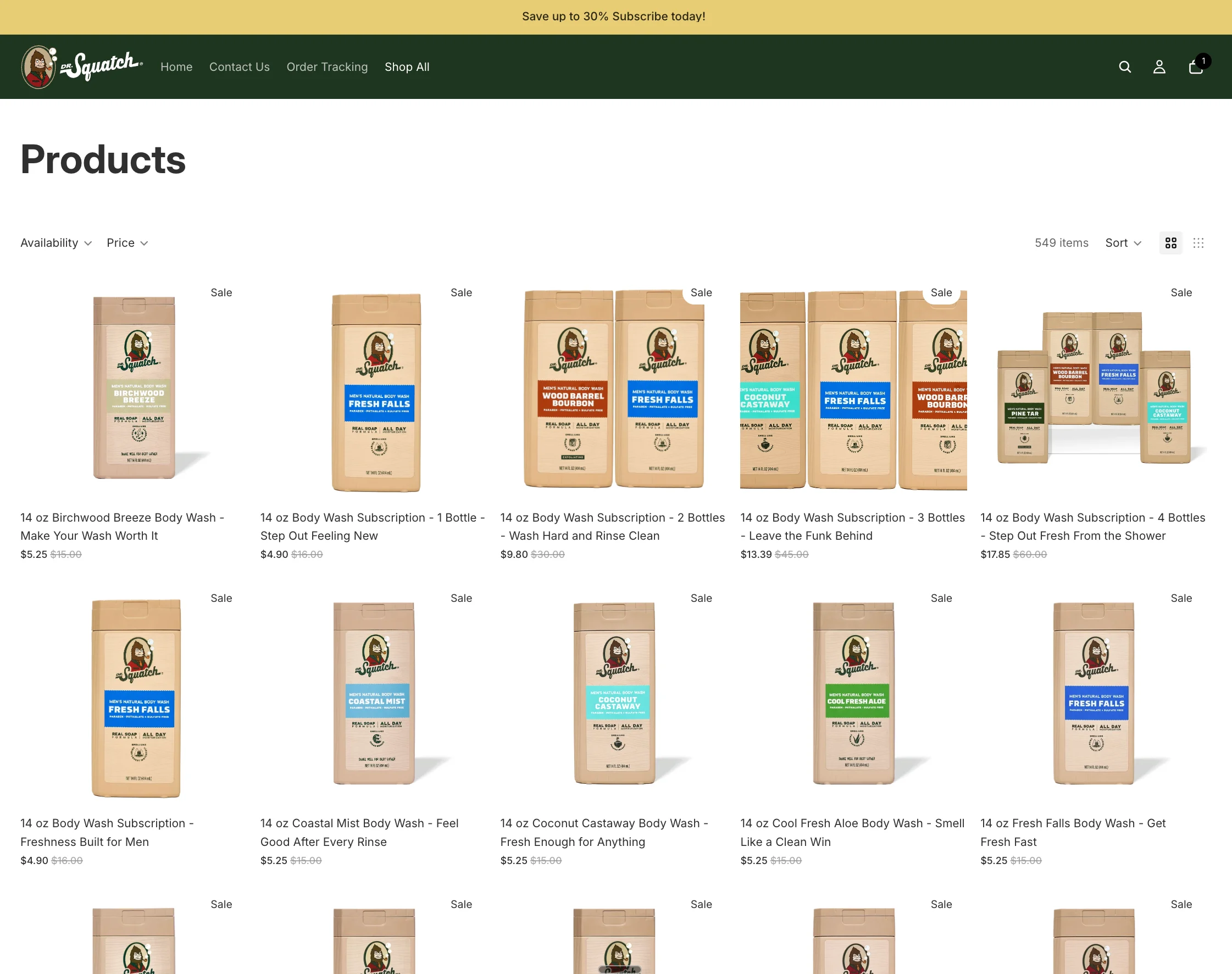Switch to compact grid view

tap(1198, 243)
